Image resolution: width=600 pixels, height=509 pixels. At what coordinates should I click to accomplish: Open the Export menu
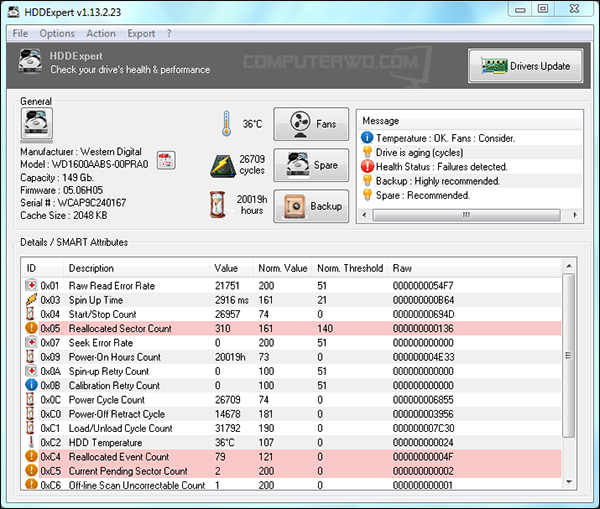click(141, 34)
